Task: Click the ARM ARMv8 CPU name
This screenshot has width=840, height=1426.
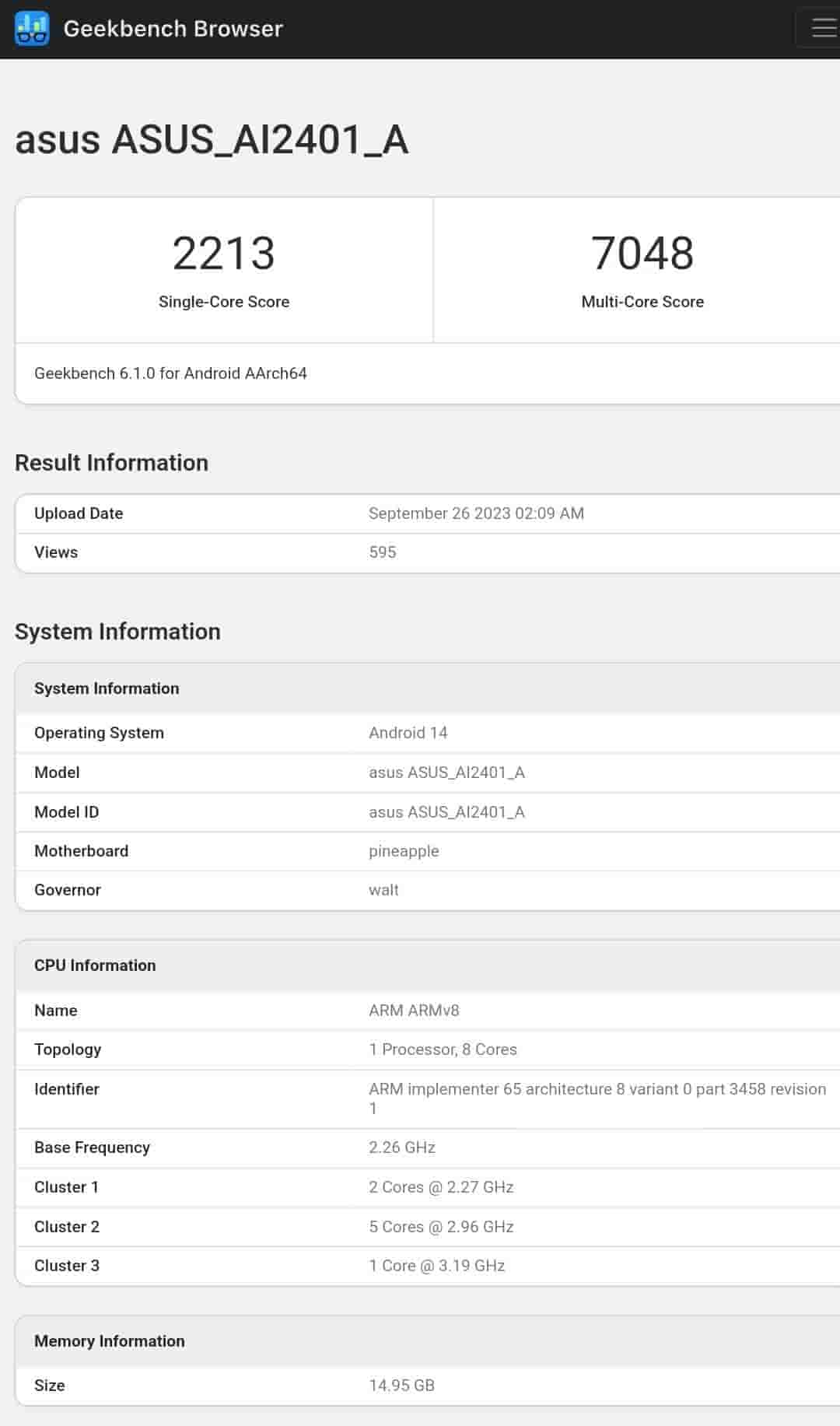Action: pos(414,1011)
